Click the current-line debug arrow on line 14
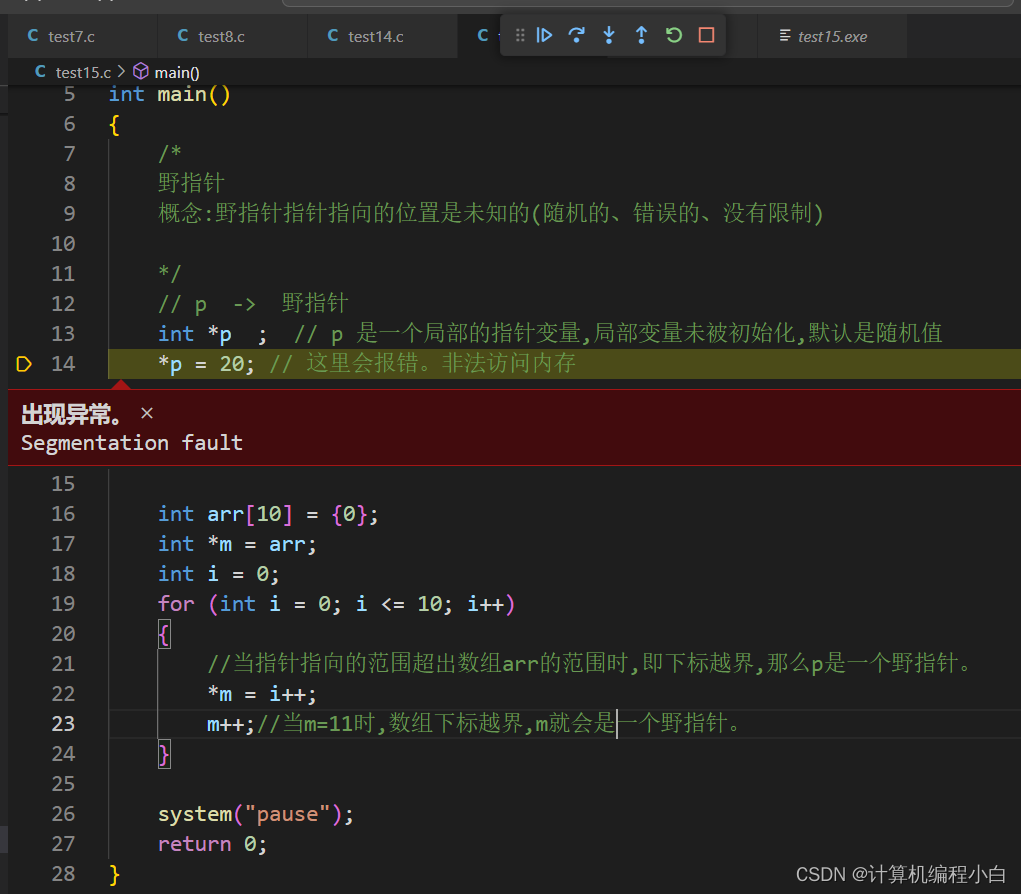 point(23,364)
